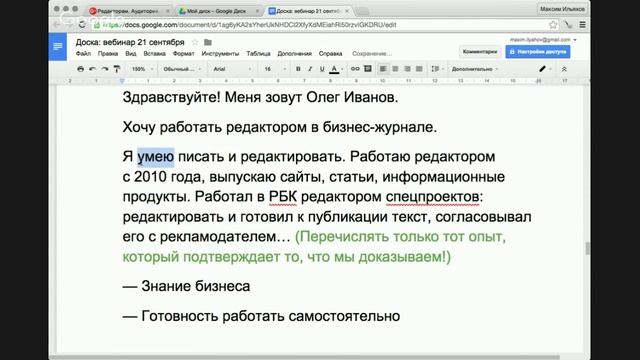This screenshot has width=640, height=360.
Task: Open the Таблица menu
Action: coord(258,53)
